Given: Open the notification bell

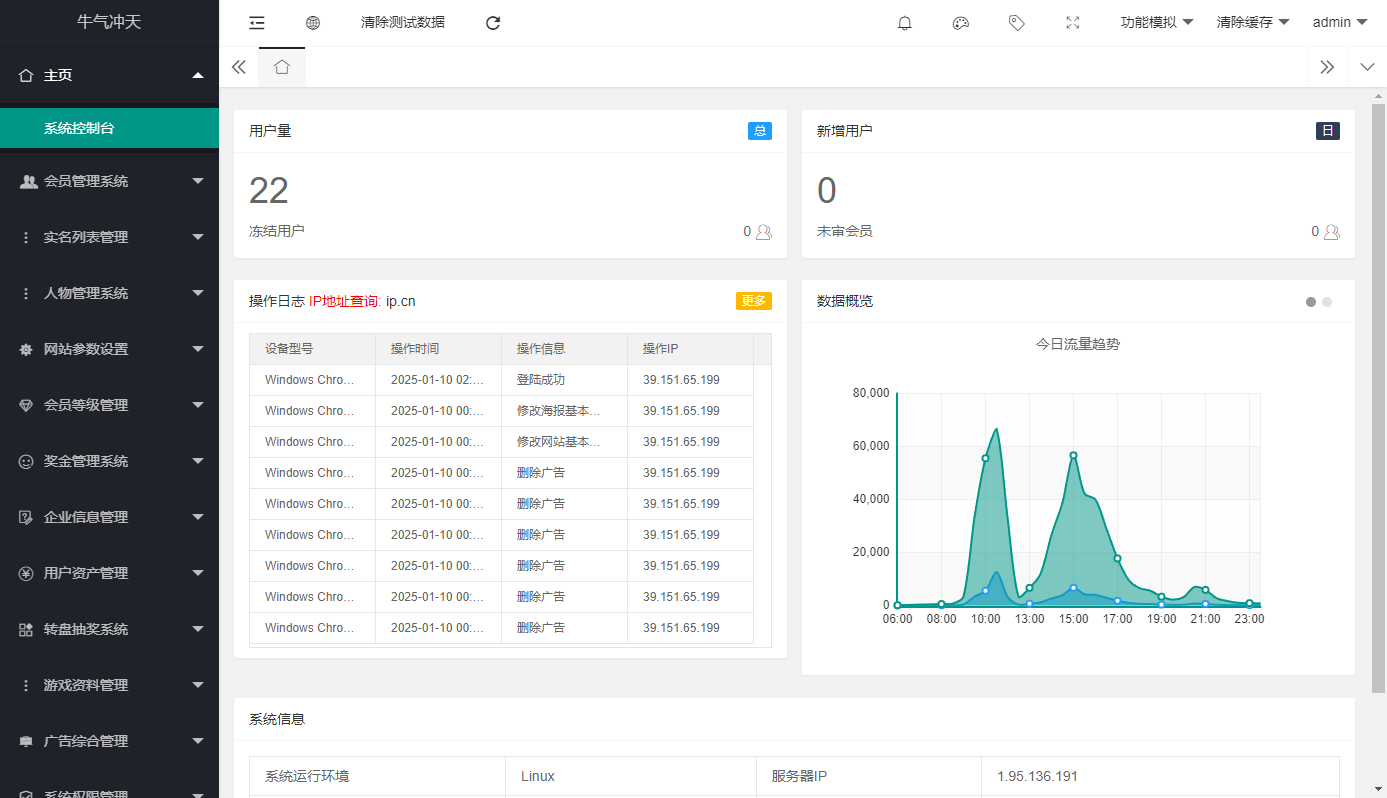Looking at the screenshot, I should tap(905, 23).
